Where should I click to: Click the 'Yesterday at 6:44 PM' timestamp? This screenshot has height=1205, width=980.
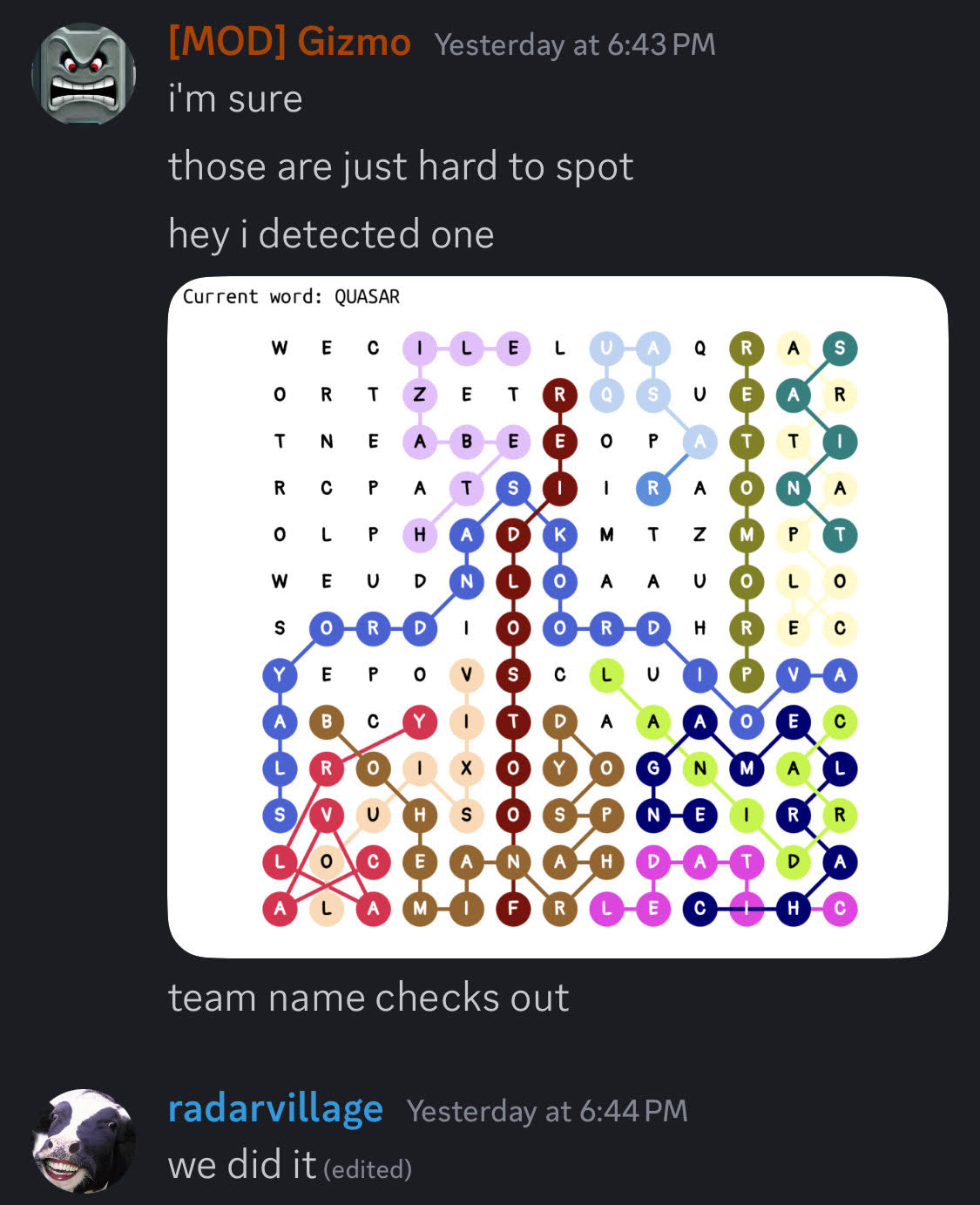547,1111
